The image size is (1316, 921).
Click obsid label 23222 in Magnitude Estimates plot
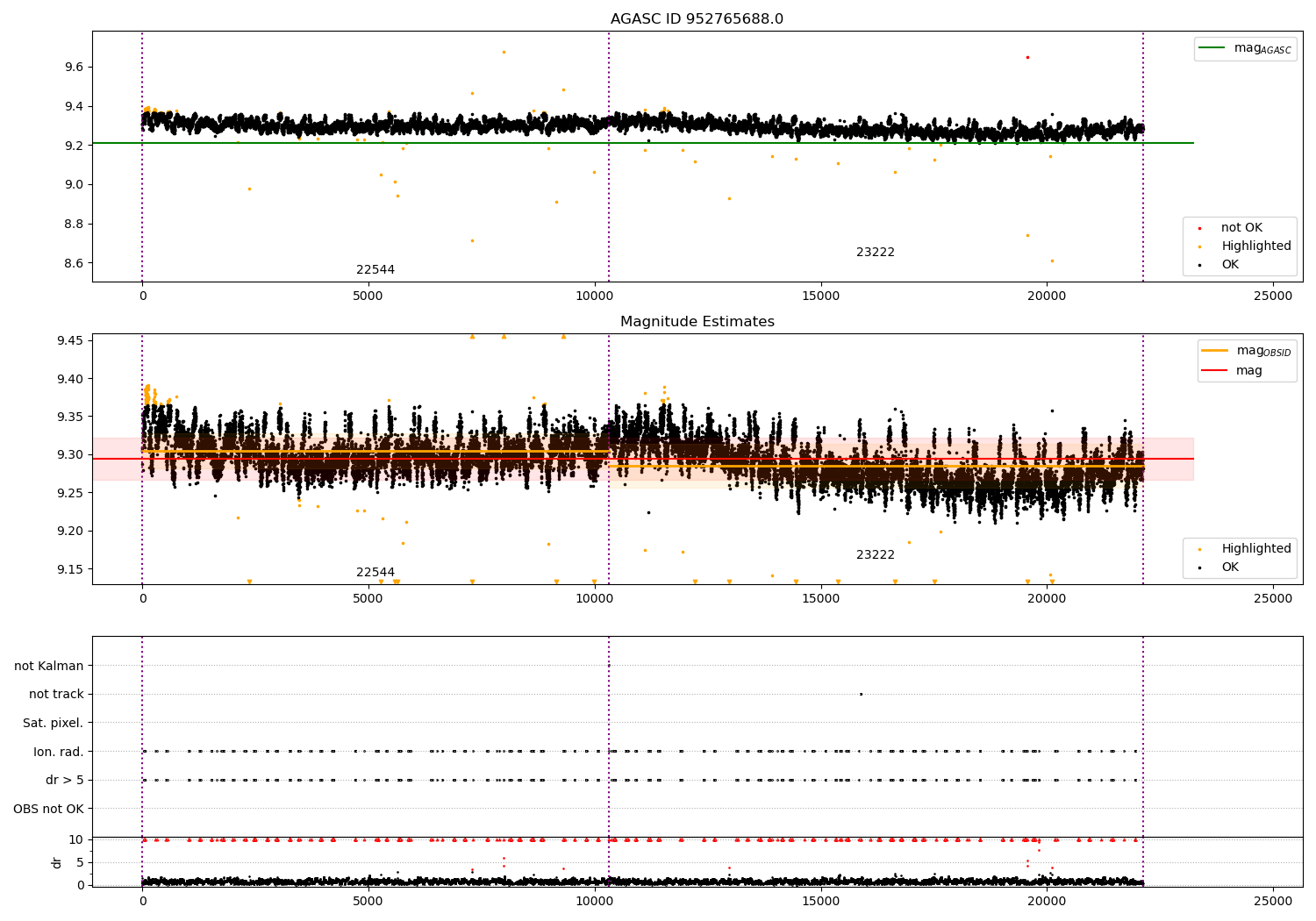click(x=876, y=555)
